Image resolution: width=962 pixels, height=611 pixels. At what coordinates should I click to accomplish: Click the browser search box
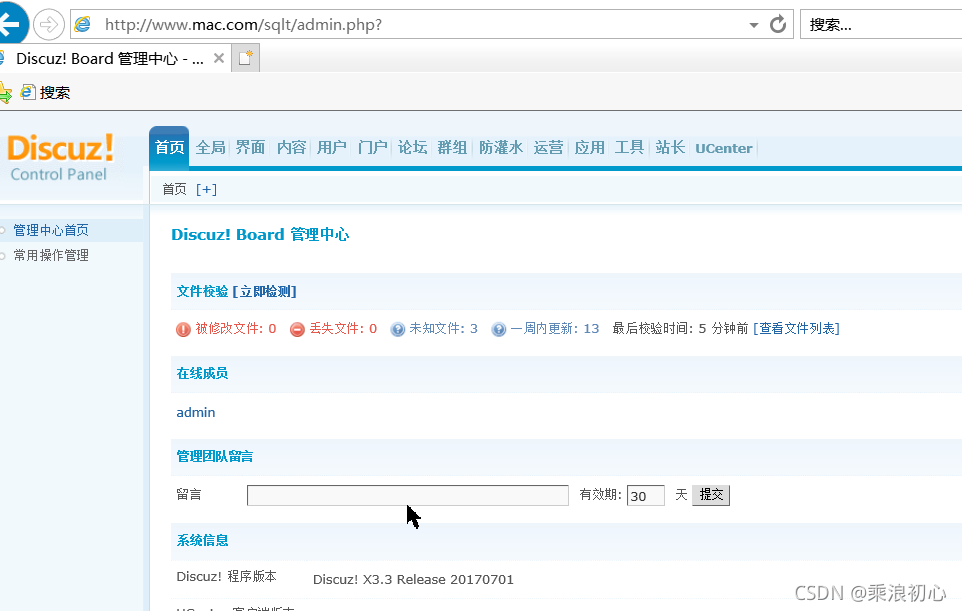click(x=881, y=25)
